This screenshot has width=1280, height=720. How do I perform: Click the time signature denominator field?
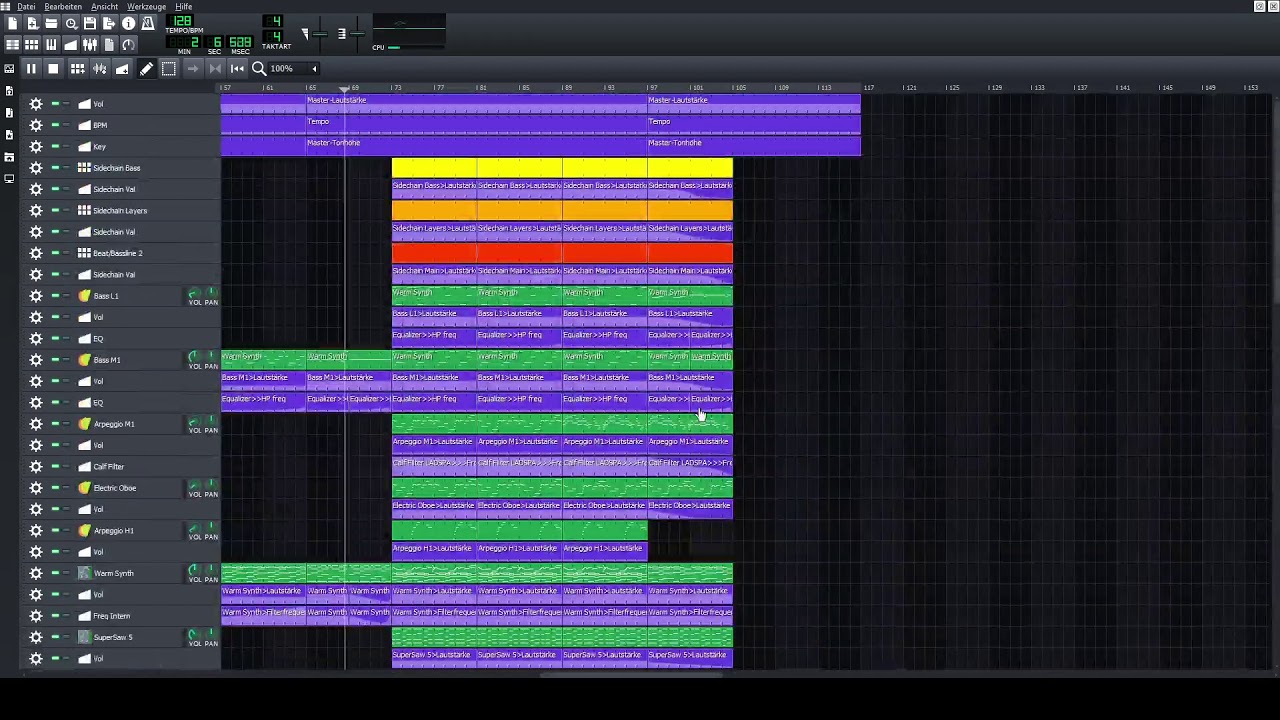273,37
